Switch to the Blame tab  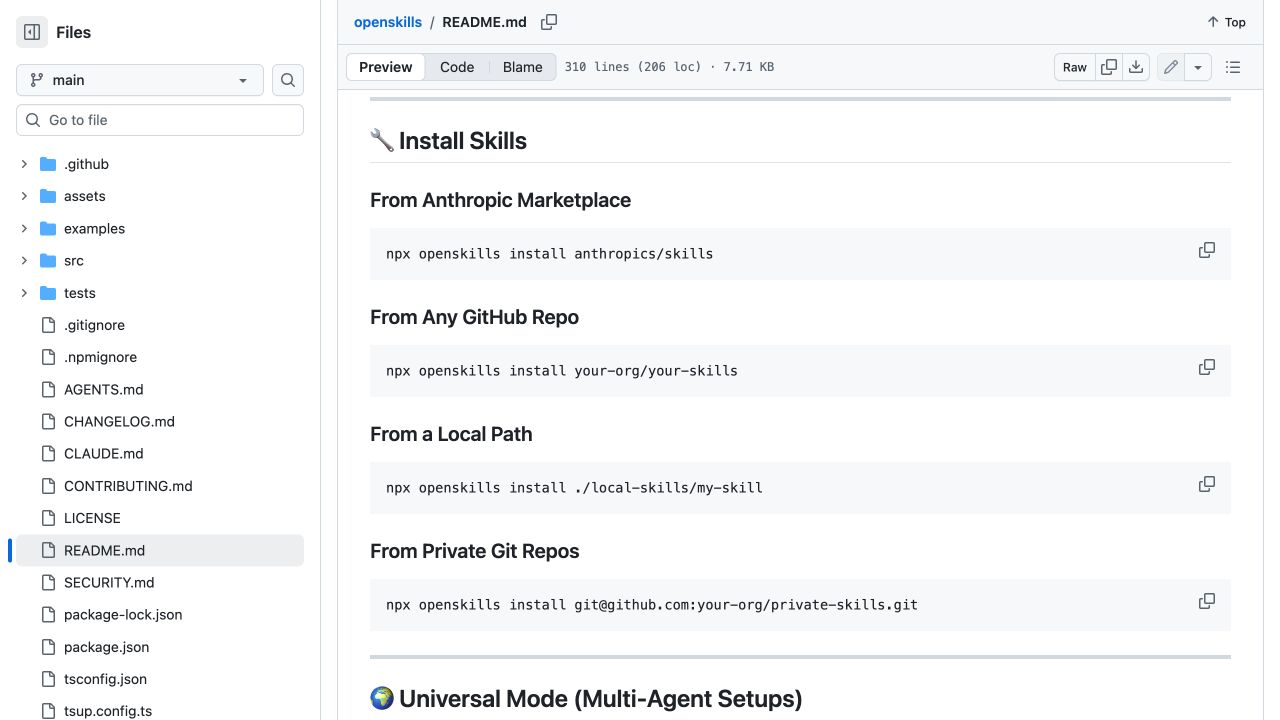[522, 67]
